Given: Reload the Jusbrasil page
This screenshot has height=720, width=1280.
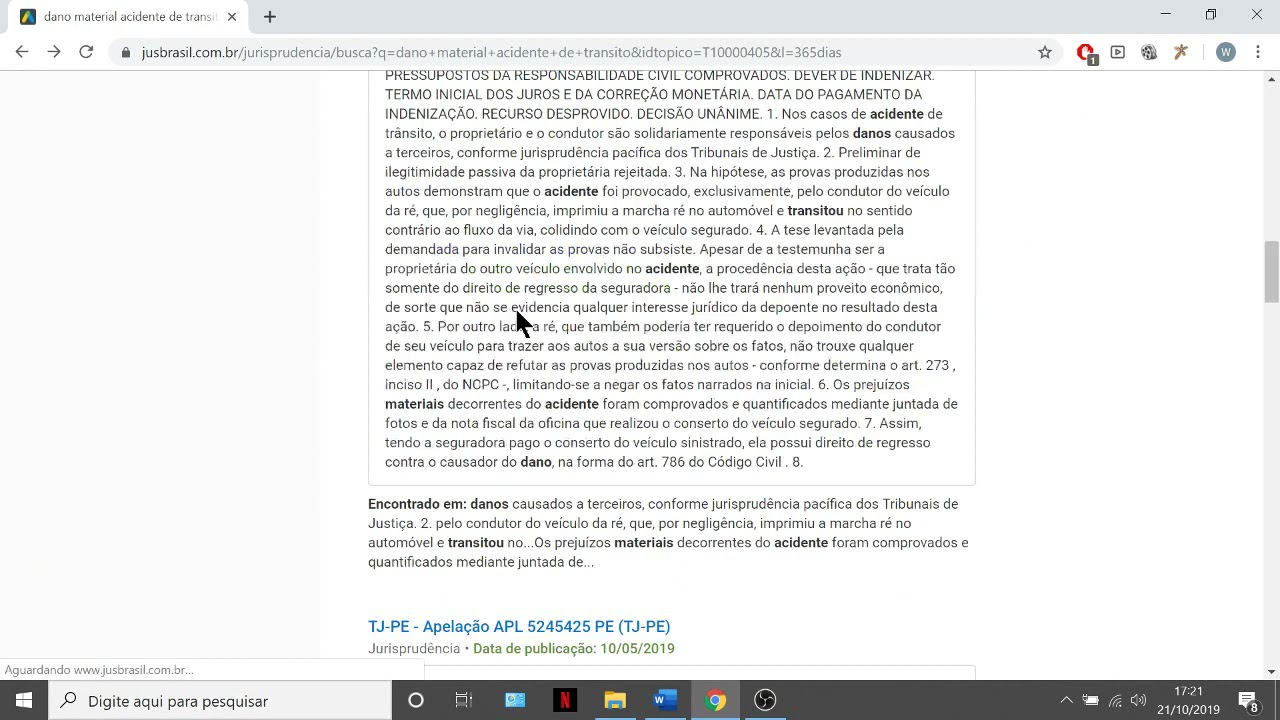Looking at the screenshot, I should coord(86,52).
